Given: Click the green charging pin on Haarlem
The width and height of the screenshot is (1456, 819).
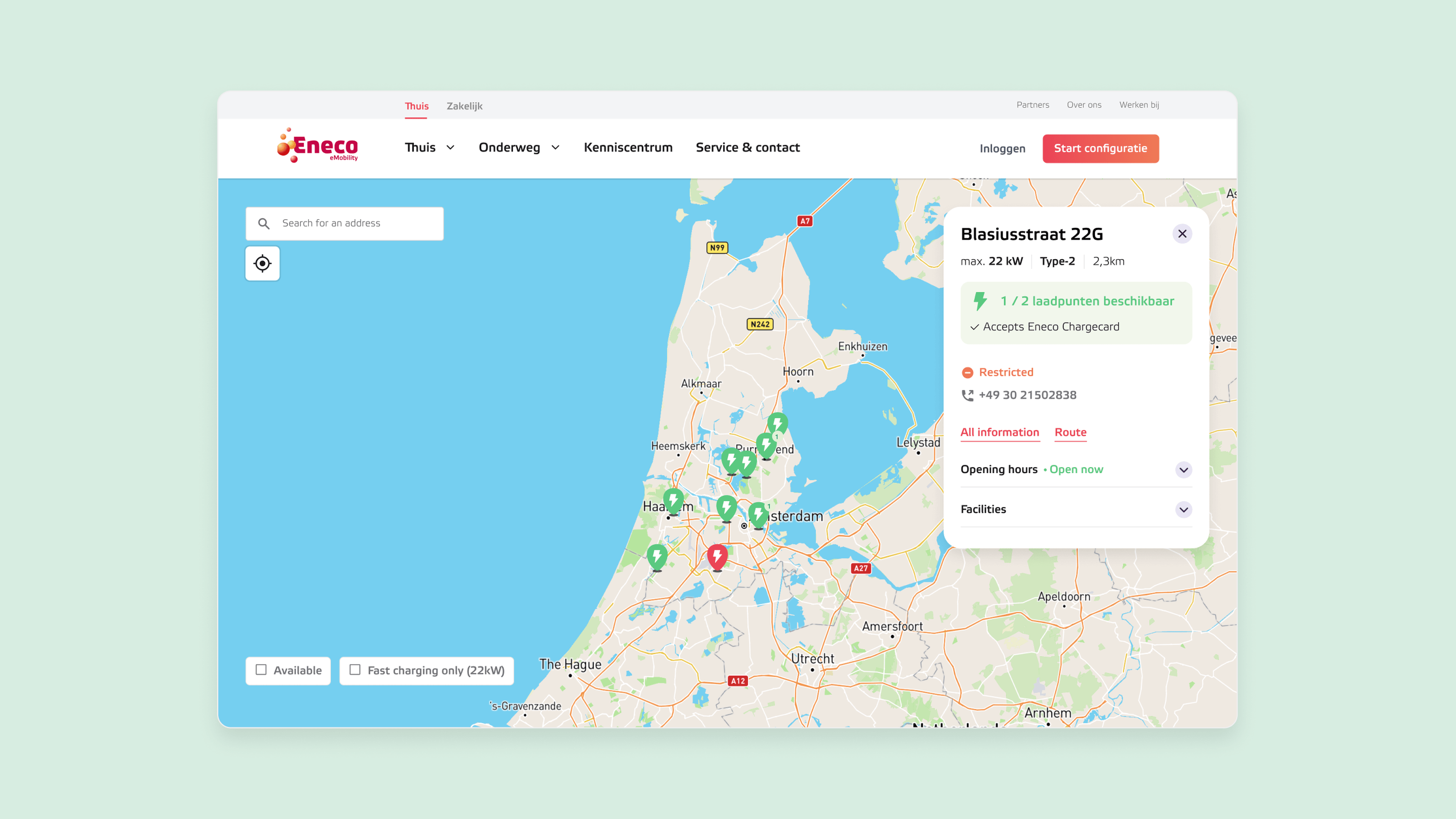Looking at the screenshot, I should click(673, 501).
